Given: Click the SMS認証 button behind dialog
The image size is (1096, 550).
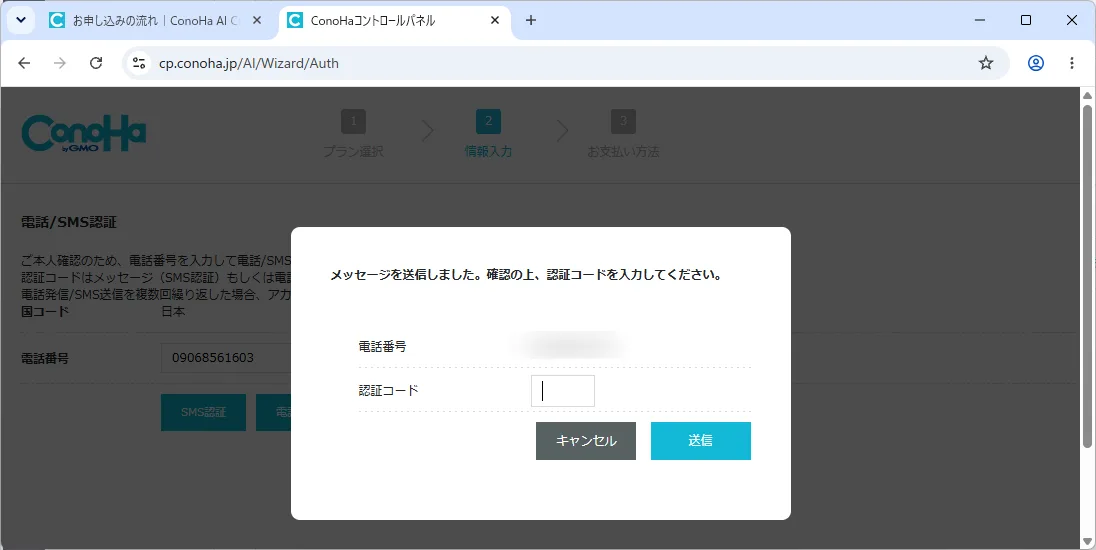Looking at the screenshot, I should (x=203, y=412).
